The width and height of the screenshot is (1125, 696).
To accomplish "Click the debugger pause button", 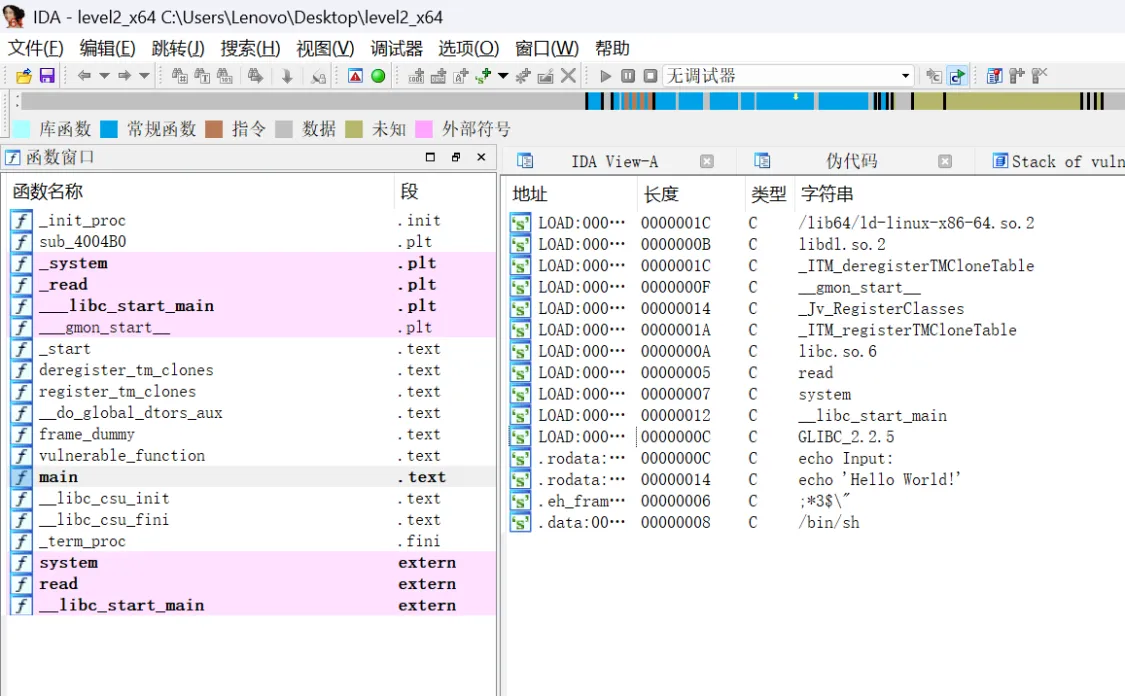I will (x=628, y=76).
